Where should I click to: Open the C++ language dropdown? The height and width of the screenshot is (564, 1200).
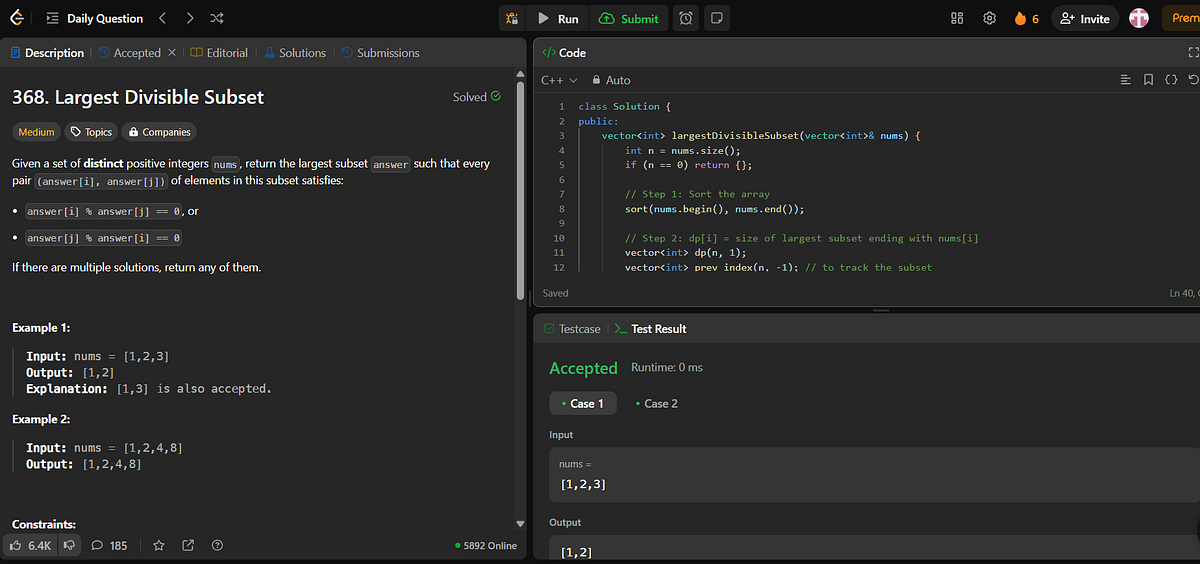coord(558,80)
